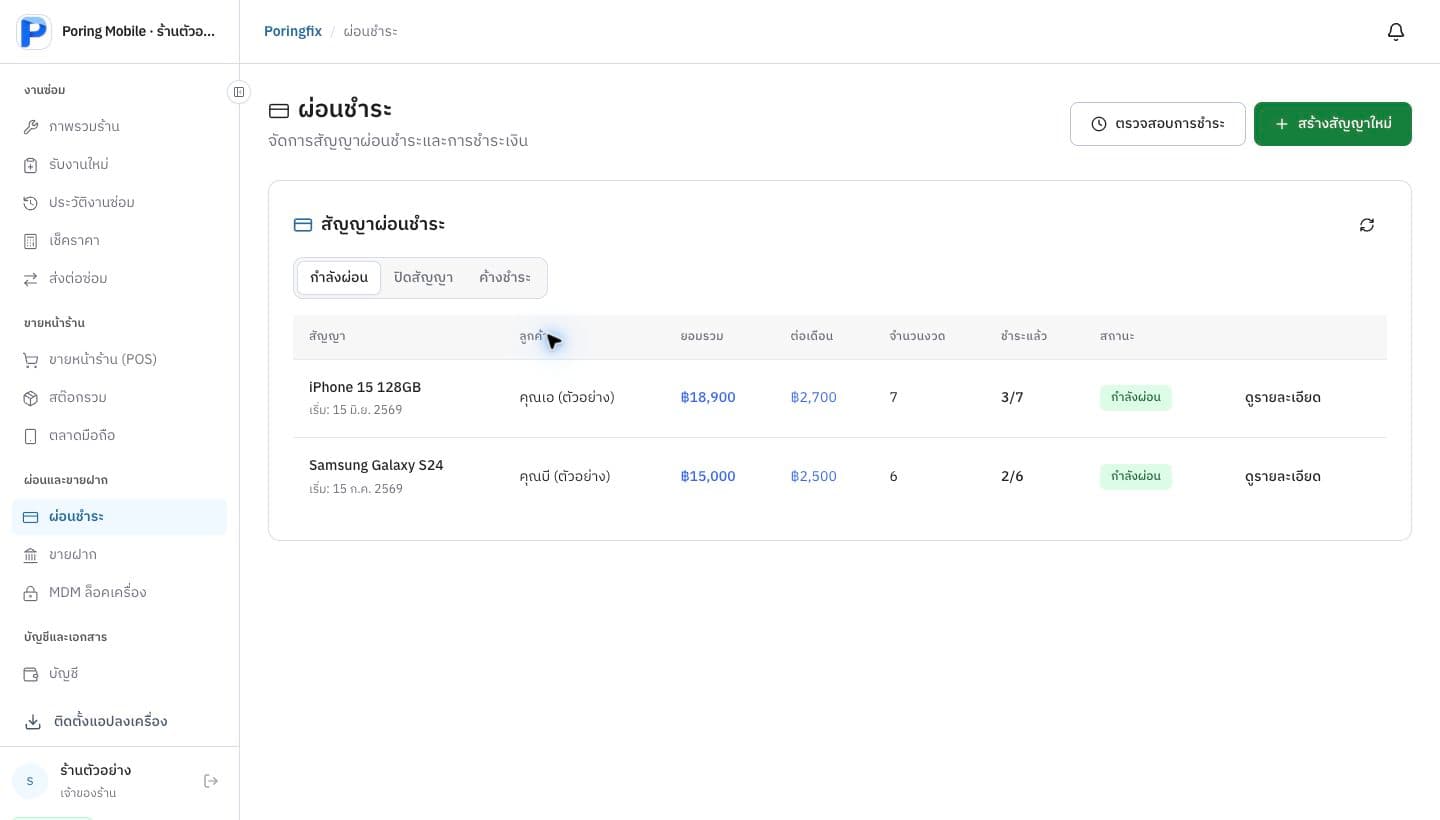1440x820 pixels.
Task: Switch to ปิดสัญญา tab
Action: [423, 278]
